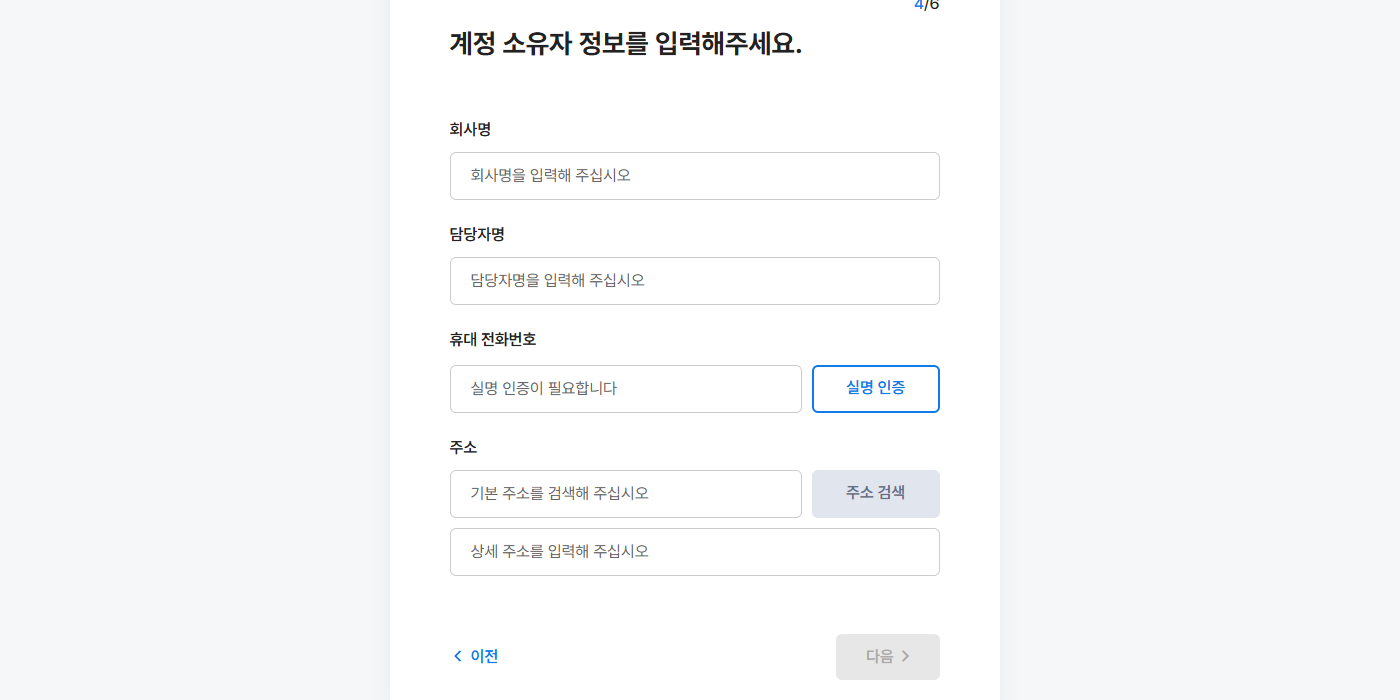This screenshot has width=1400, height=700.
Task: Click placeholder text 실명 인증이 필요합니다
Action: click(x=544, y=389)
